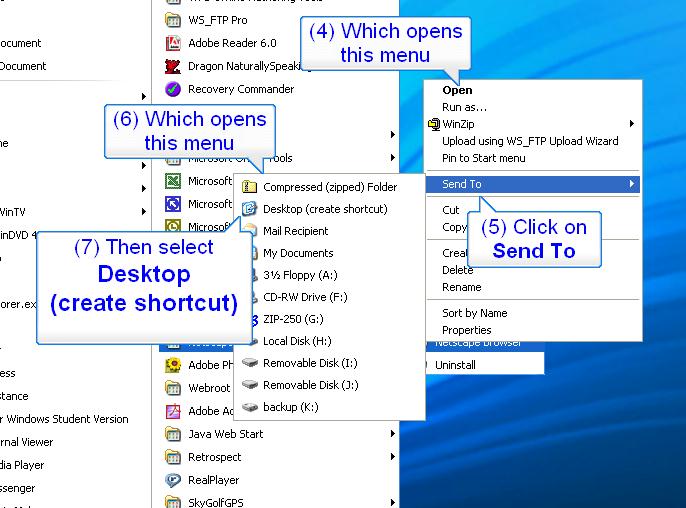Click the Java Web Start folder icon
Image resolution: width=686 pixels, height=508 pixels.
173,434
